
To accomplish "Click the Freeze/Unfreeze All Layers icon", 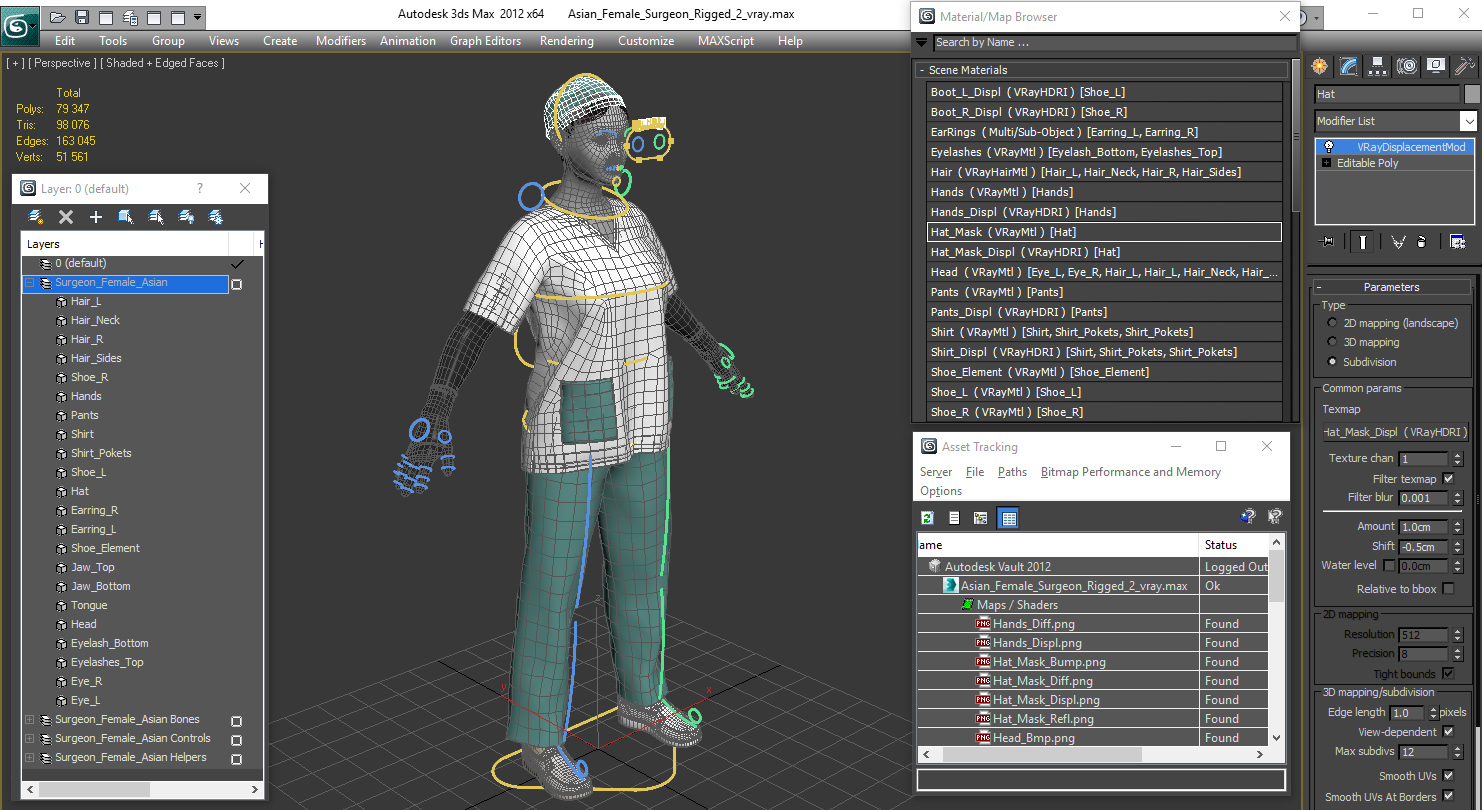I will (x=216, y=216).
